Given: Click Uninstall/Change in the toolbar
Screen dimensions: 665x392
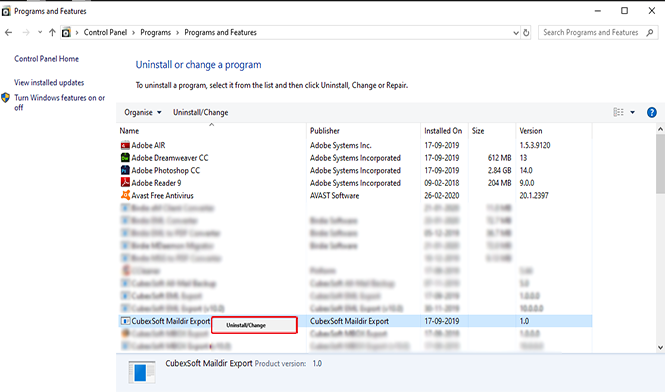Looking at the screenshot, I should tap(201, 112).
